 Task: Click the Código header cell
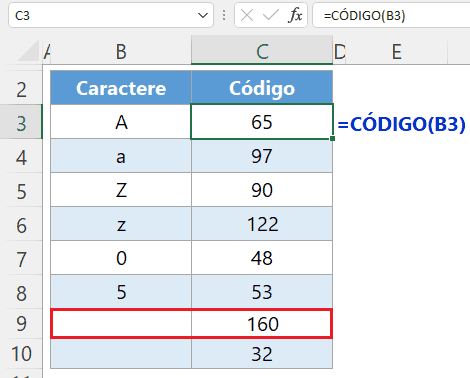(x=262, y=88)
